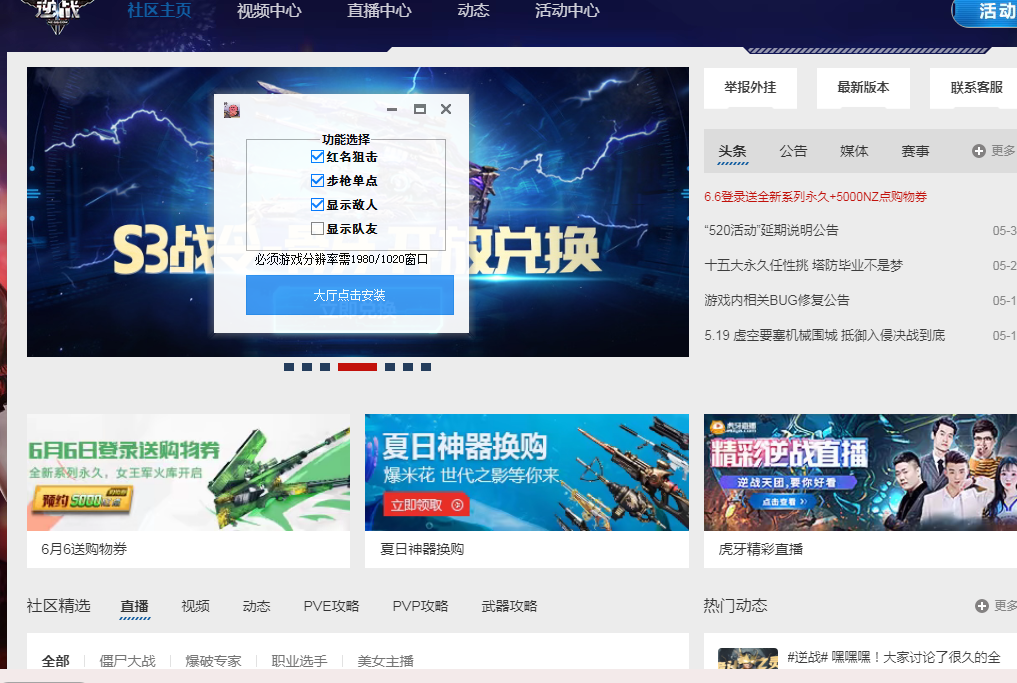Viewport: 1017px width, 683px height.
Task: Switch to the 公告 news tab
Action: 793,151
